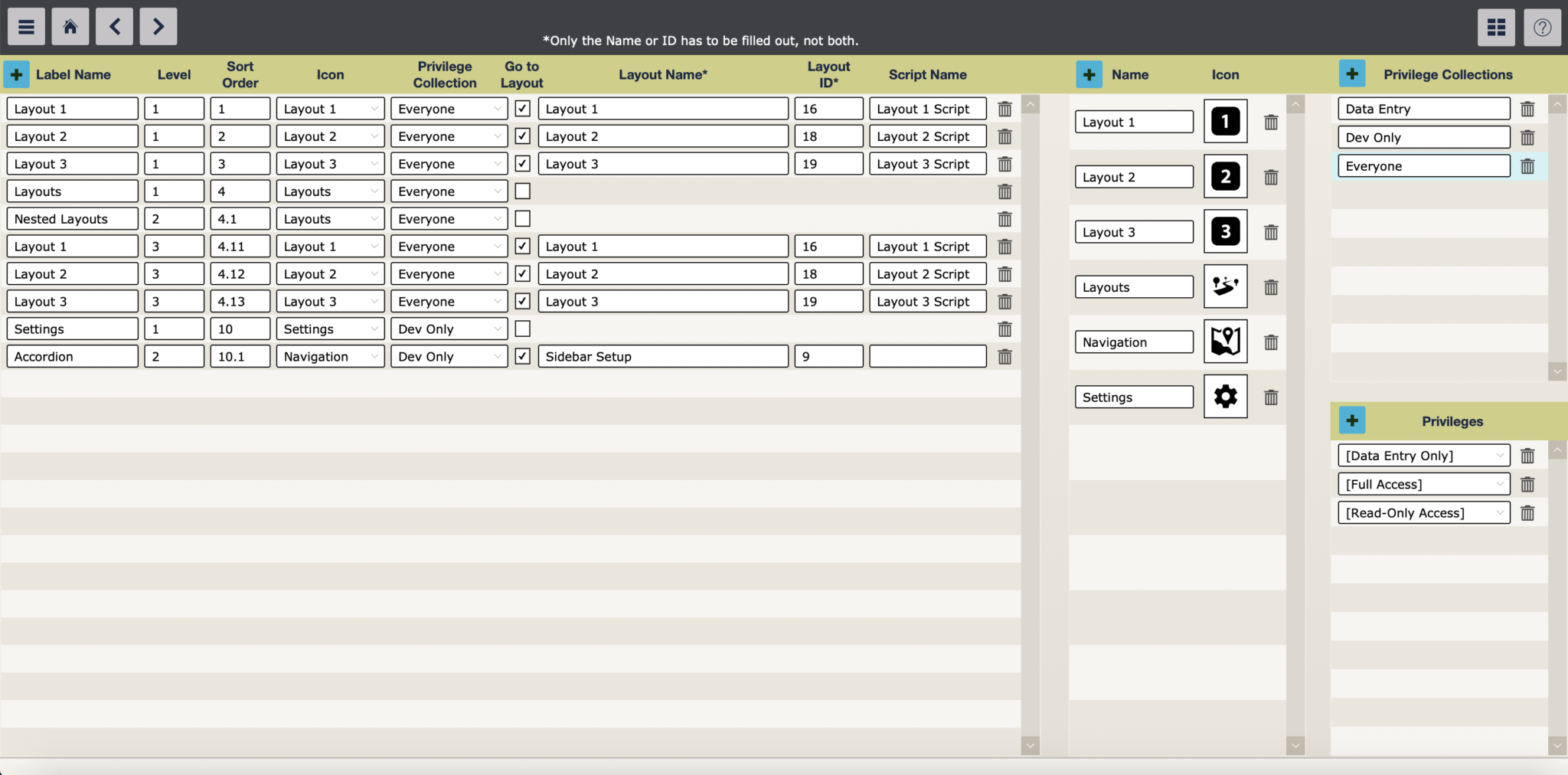Click the Layout ID field containing 9
The height and width of the screenshot is (775, 1568).
[x=828, y=356]
